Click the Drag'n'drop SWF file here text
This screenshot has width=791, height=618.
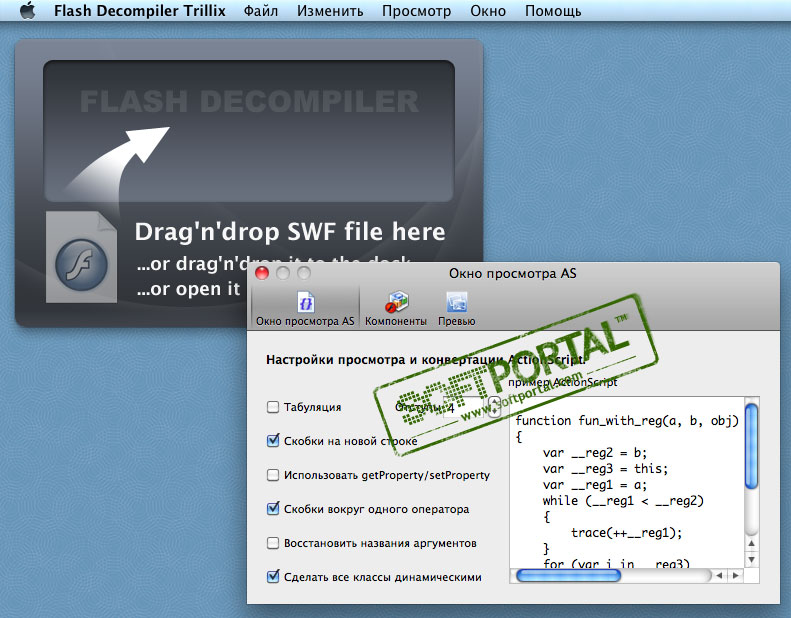(290, 232)
